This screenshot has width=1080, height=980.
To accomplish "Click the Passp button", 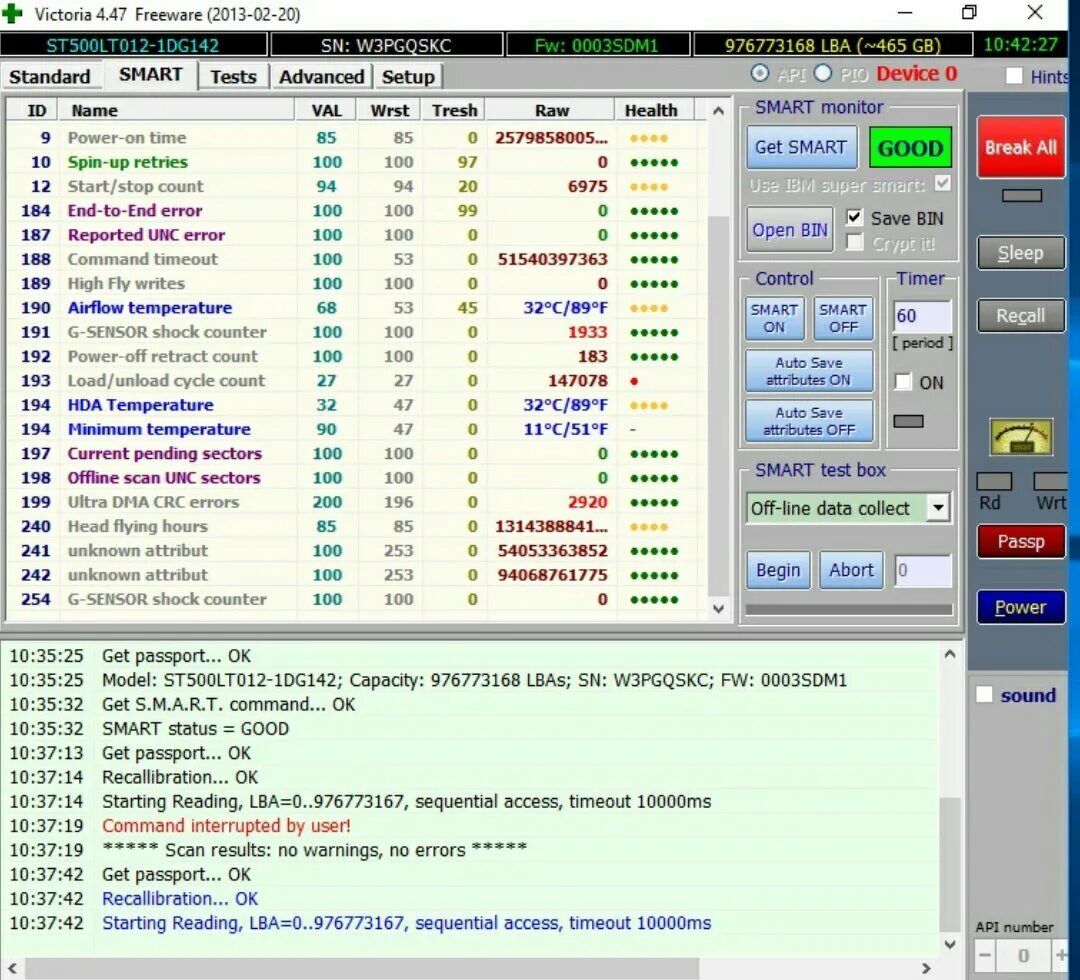I will pyautogui.click(x=1021, y=541).
